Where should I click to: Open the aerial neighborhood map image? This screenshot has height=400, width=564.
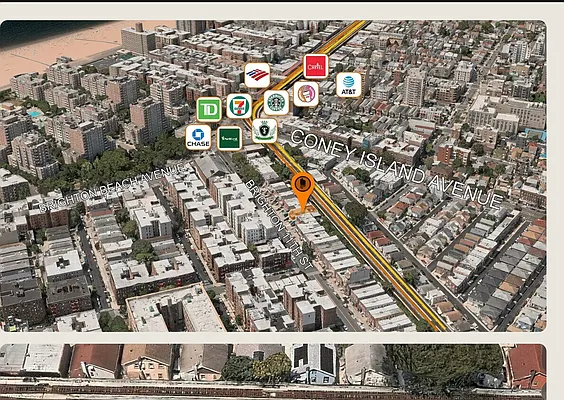click(x=273, y=176)
